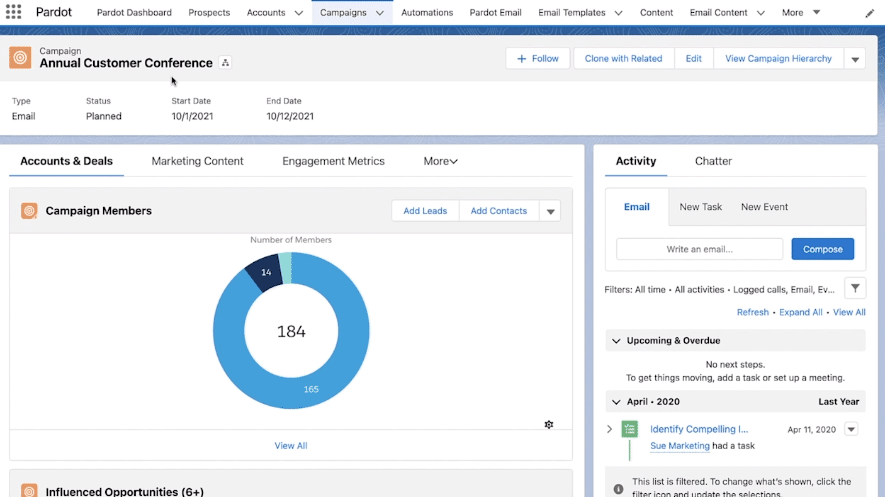This screenshot has width=885, height=497.
Task: Open Campaigns nav dropdown chevron
Action: click(380, 12)
